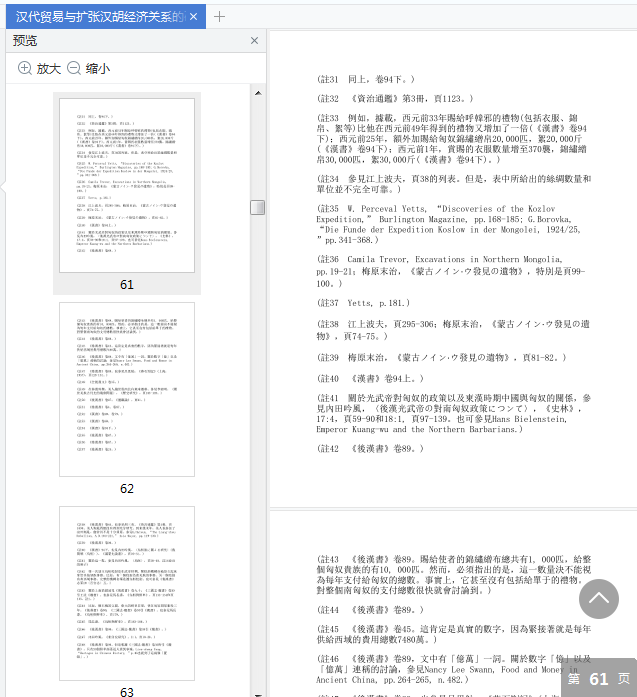Screen dimensions: 637x697
Task: Click footnote 註32 《資治通鑑》 line
Action: click(x=395, y=99)
